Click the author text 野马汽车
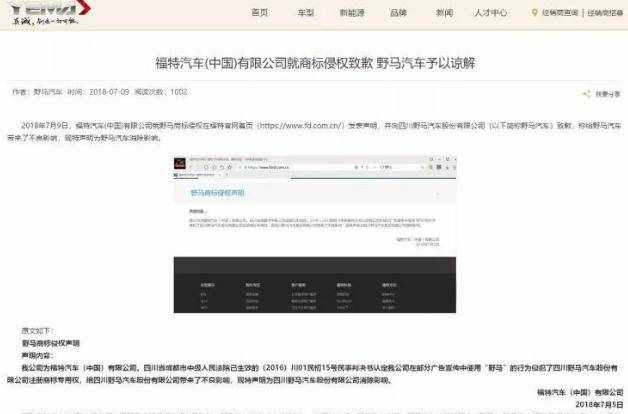Image resolution: width=628 pixels, height=414 pixels. (48, 92)
